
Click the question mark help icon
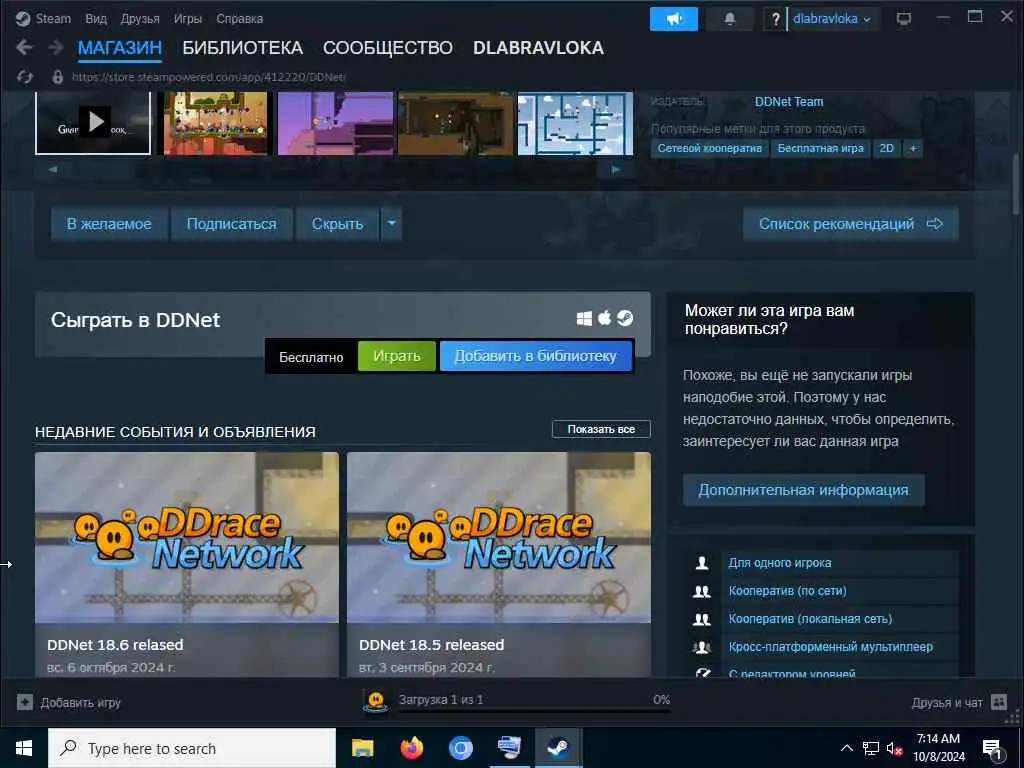775,20
